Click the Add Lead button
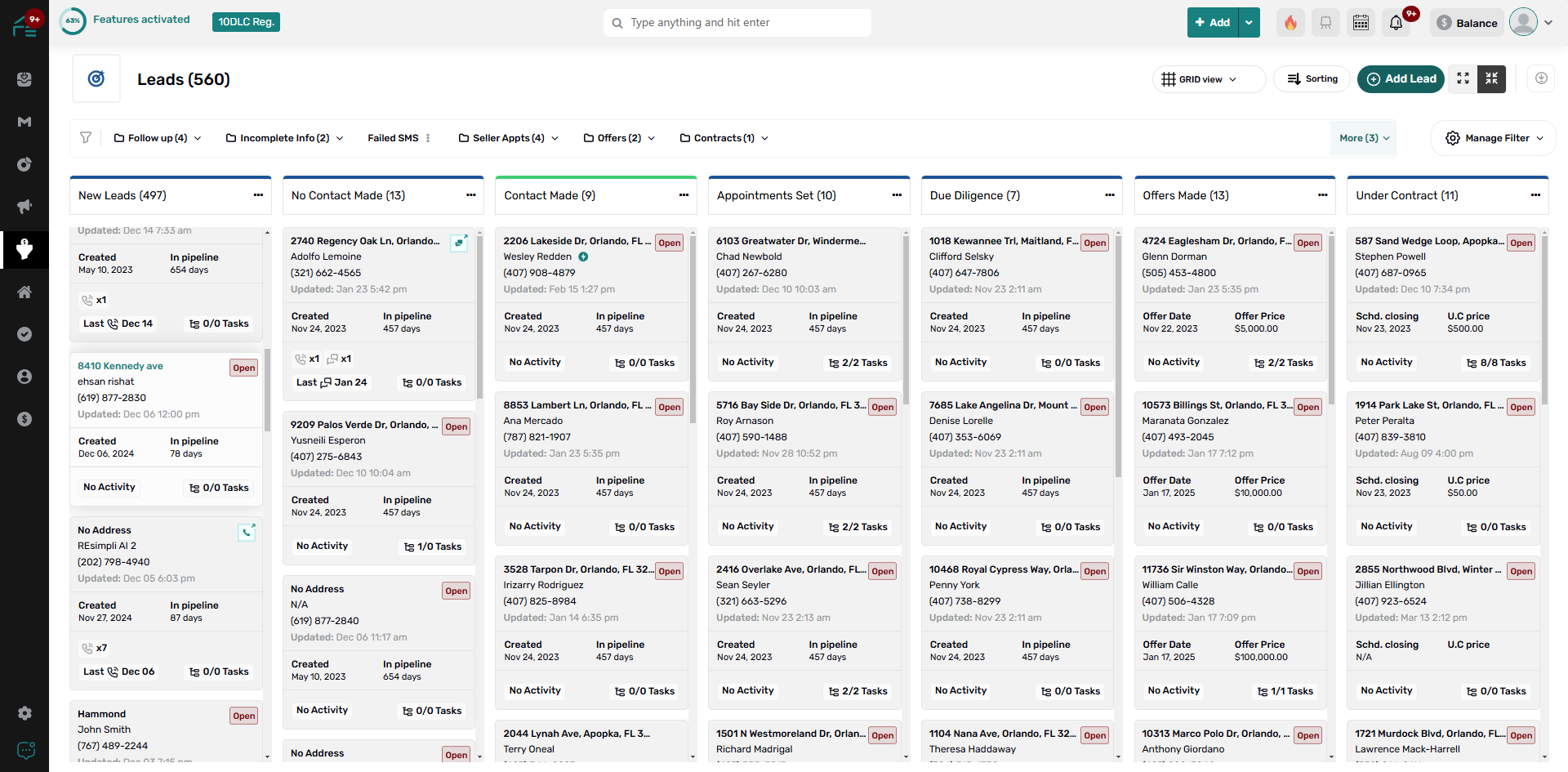Image resolution: width=1568 pixels, height=772 pixels. (1401, 78)
